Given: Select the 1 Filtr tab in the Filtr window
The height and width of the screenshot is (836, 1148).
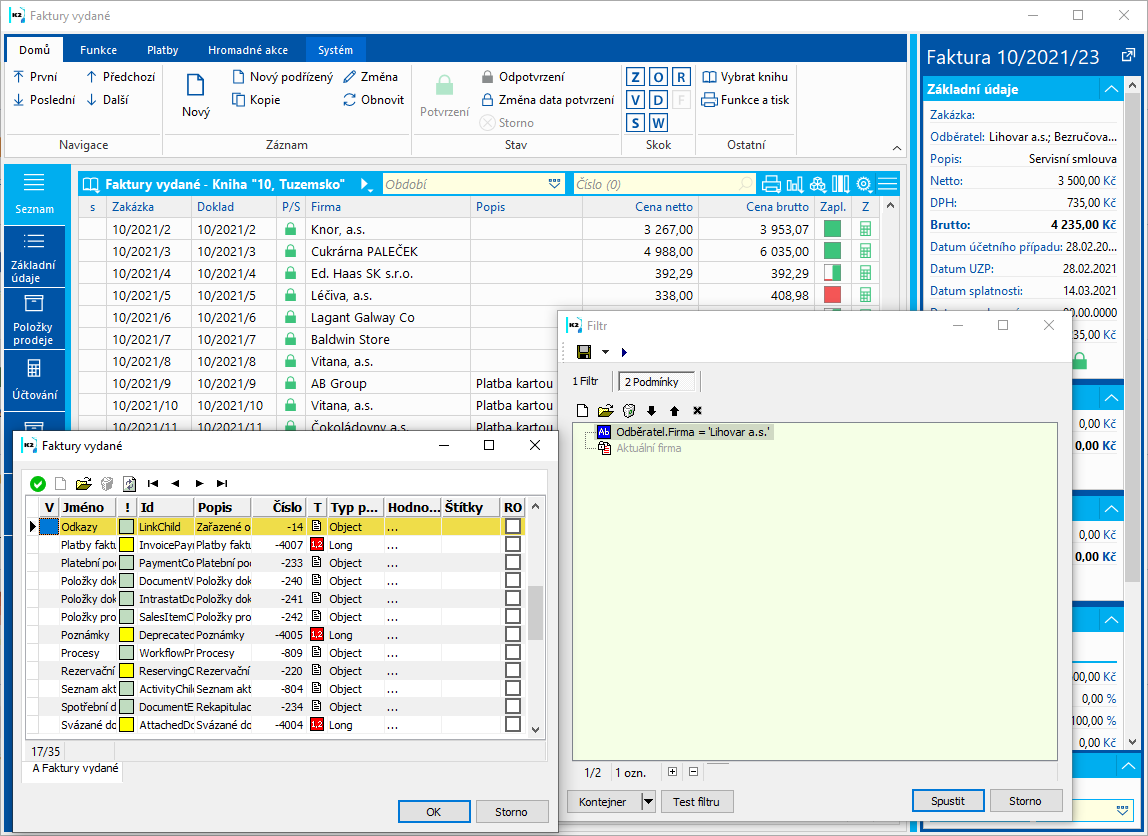Looking at the screenshot, I should point(586,381).
